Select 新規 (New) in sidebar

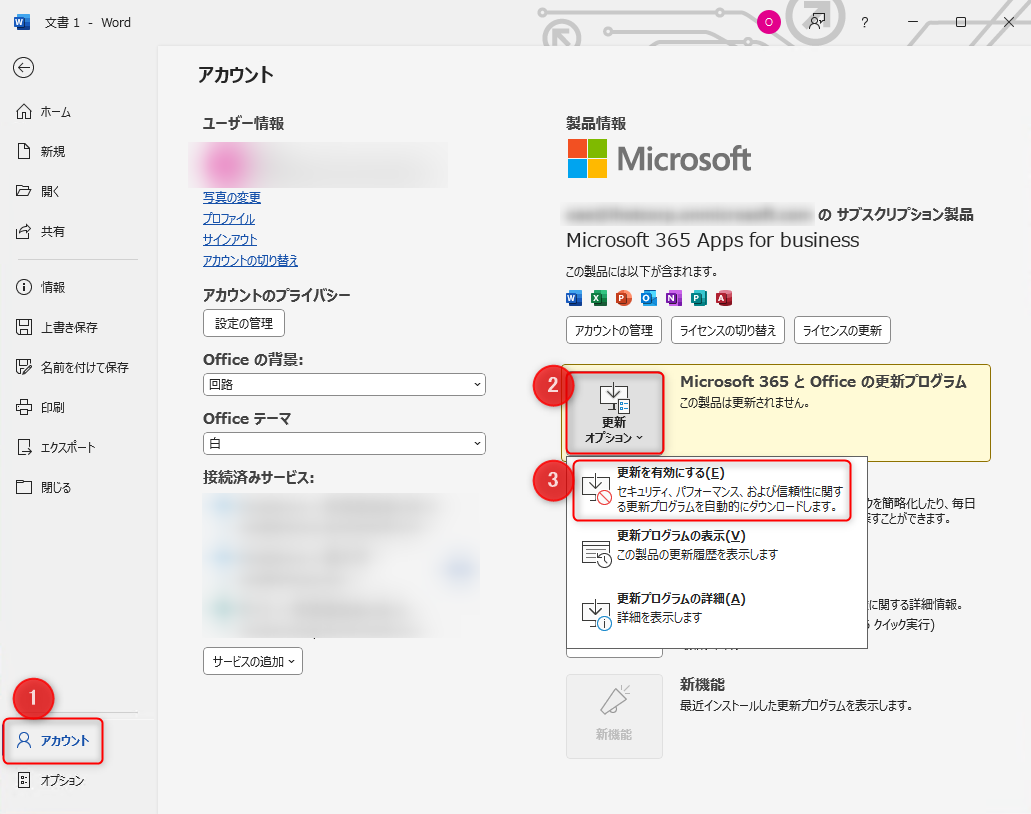click(52, 151)
